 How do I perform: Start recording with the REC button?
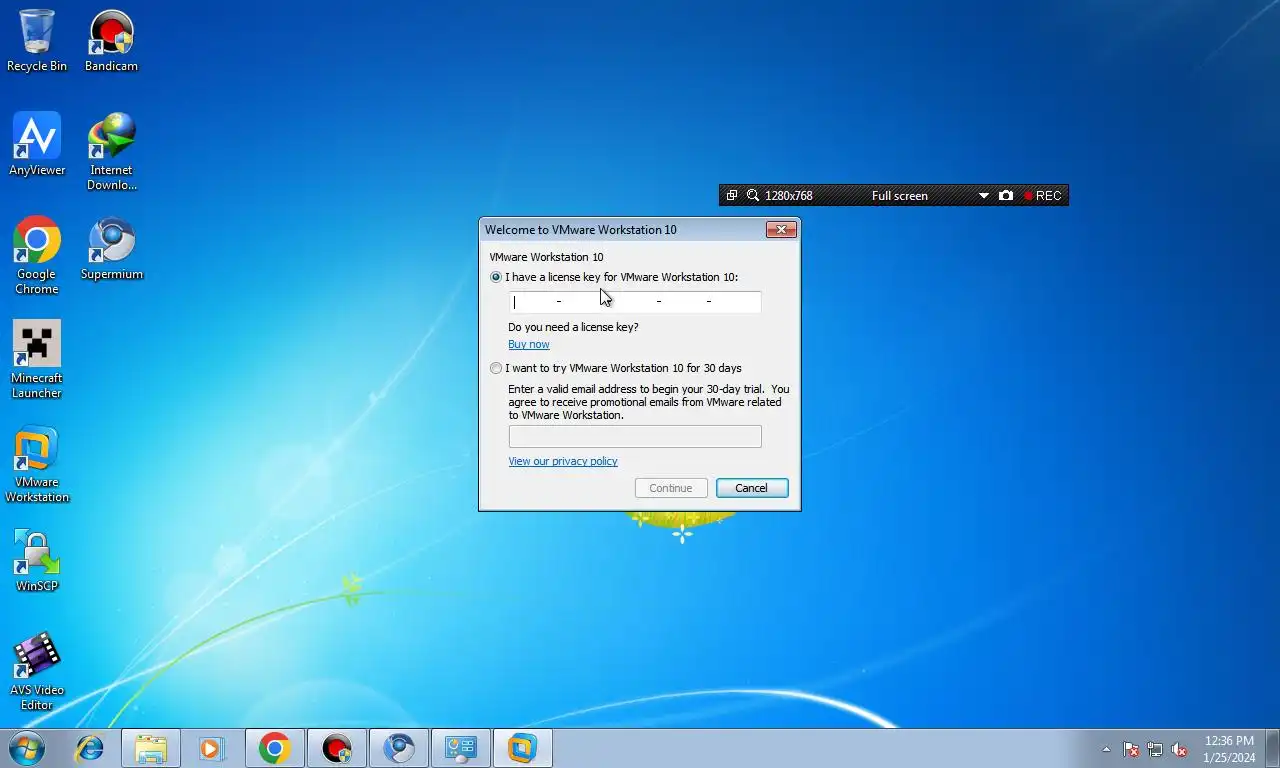point(1043,196)
